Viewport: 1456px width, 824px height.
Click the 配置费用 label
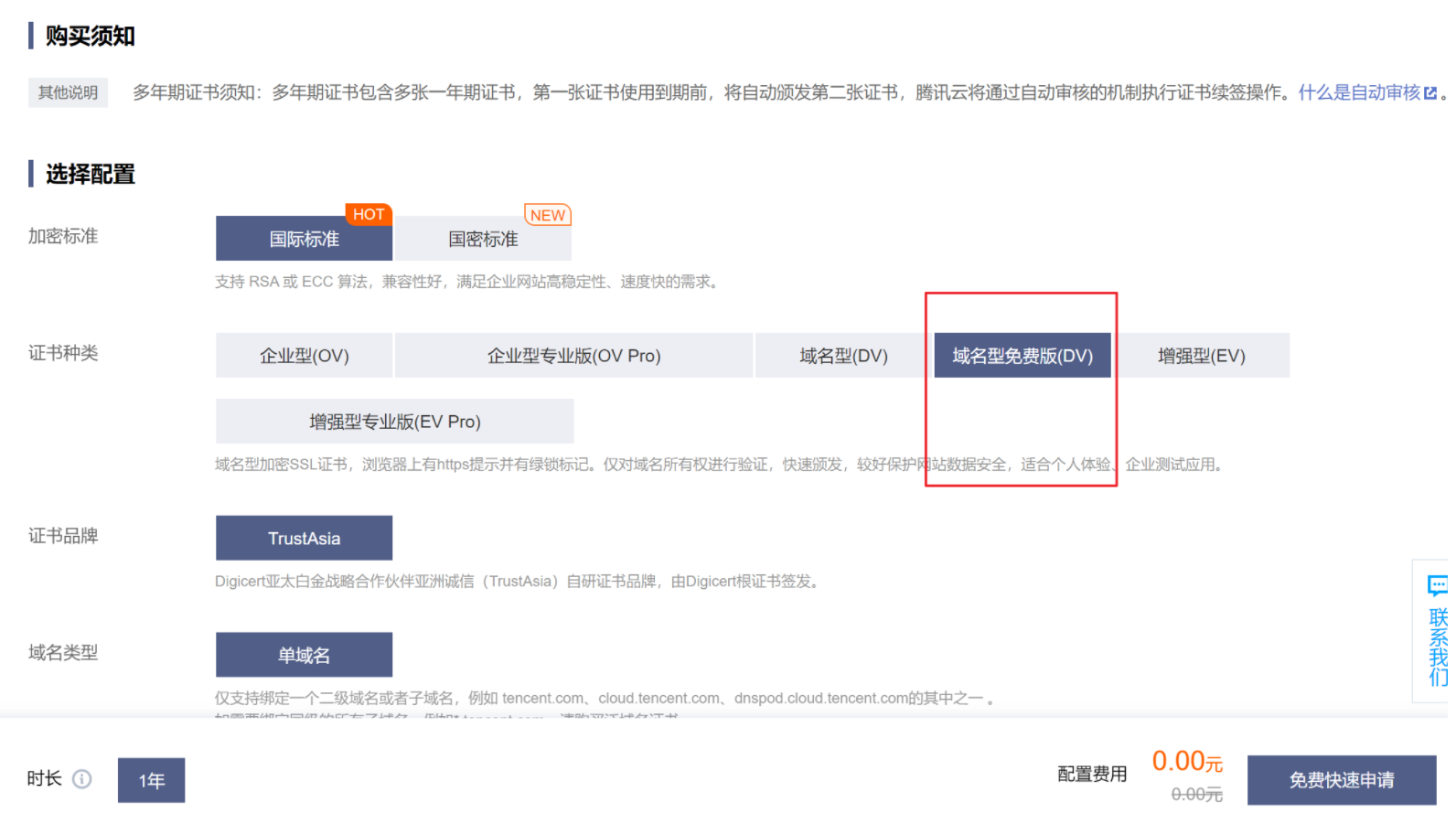[x=1092, y=775]
